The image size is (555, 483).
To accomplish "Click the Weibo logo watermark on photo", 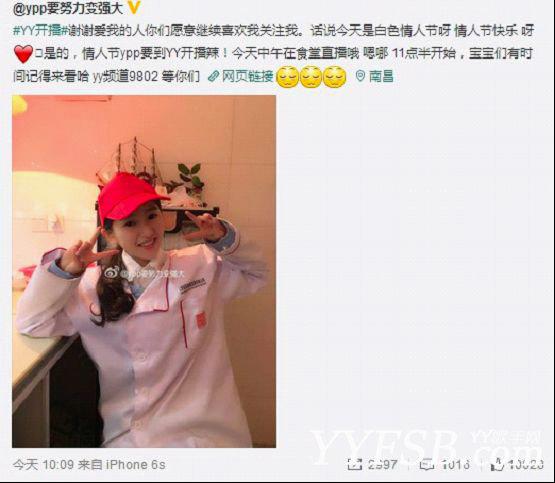I will pyautogui.click(x=111, y=272).
